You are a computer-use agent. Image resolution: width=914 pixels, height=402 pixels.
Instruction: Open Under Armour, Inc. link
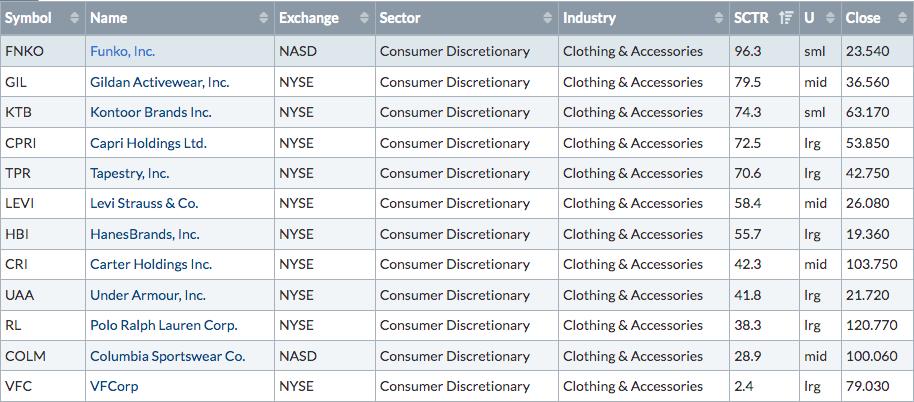tap(147, 295)
